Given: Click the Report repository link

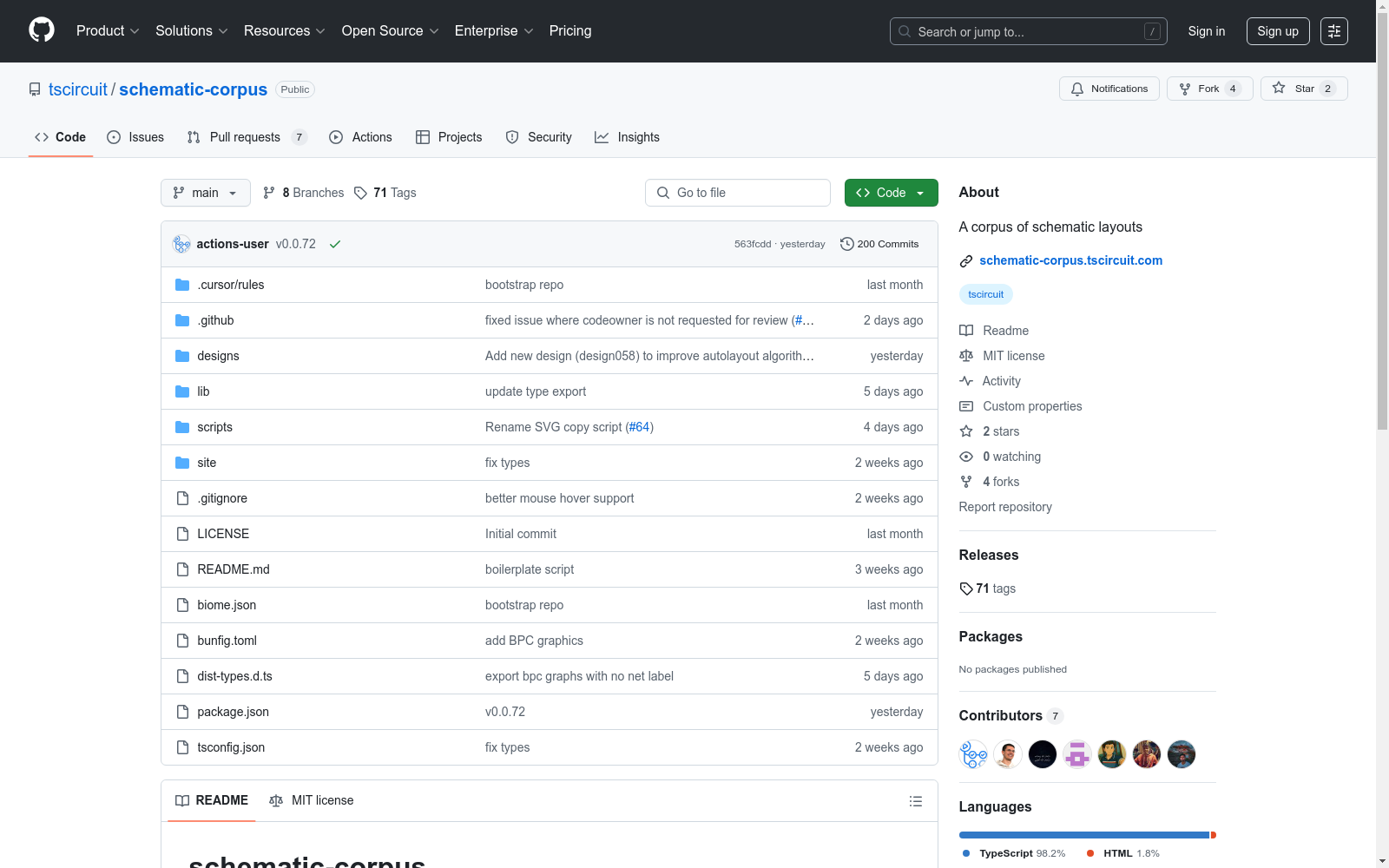Looking at the screenshot, I should 1005,507.
